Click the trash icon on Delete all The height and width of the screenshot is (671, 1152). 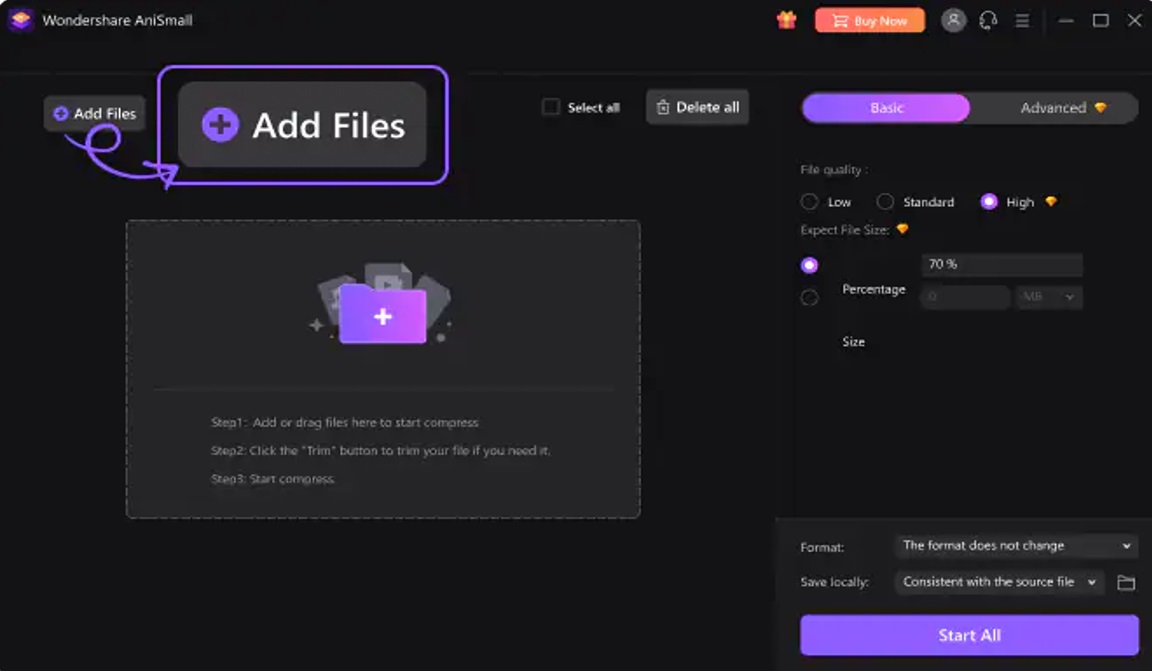click(x=661, y=106)
